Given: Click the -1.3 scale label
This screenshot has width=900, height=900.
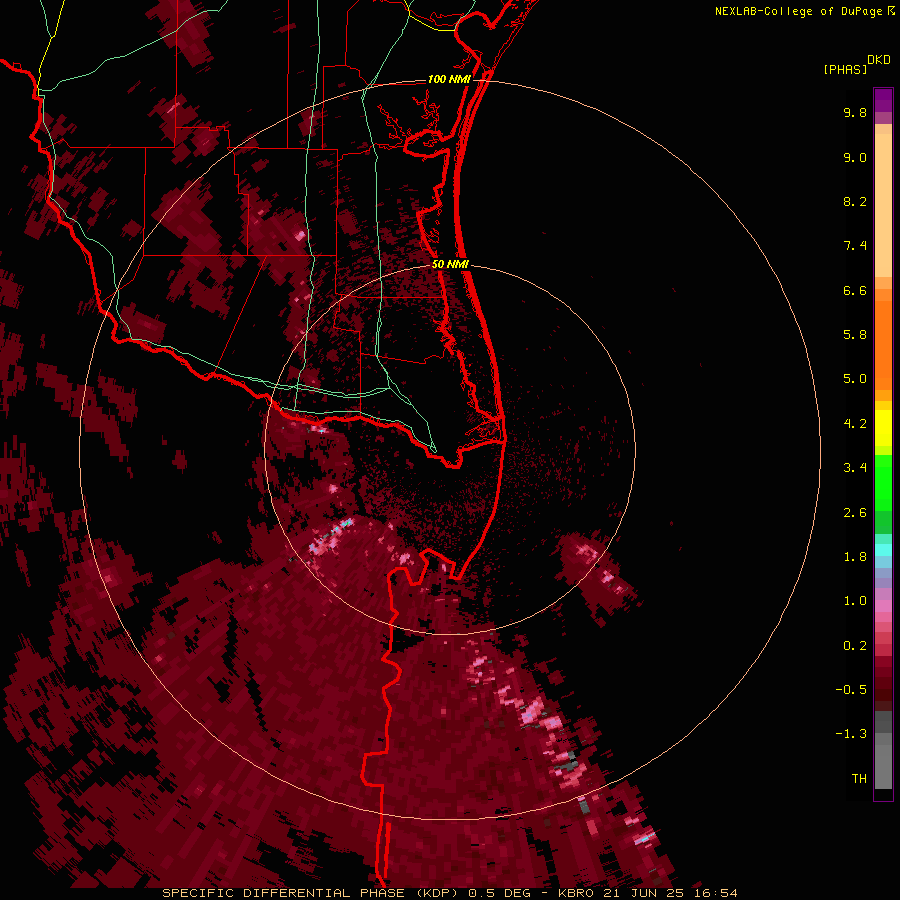Looking at the screenshot, I should tap(851, 734).
